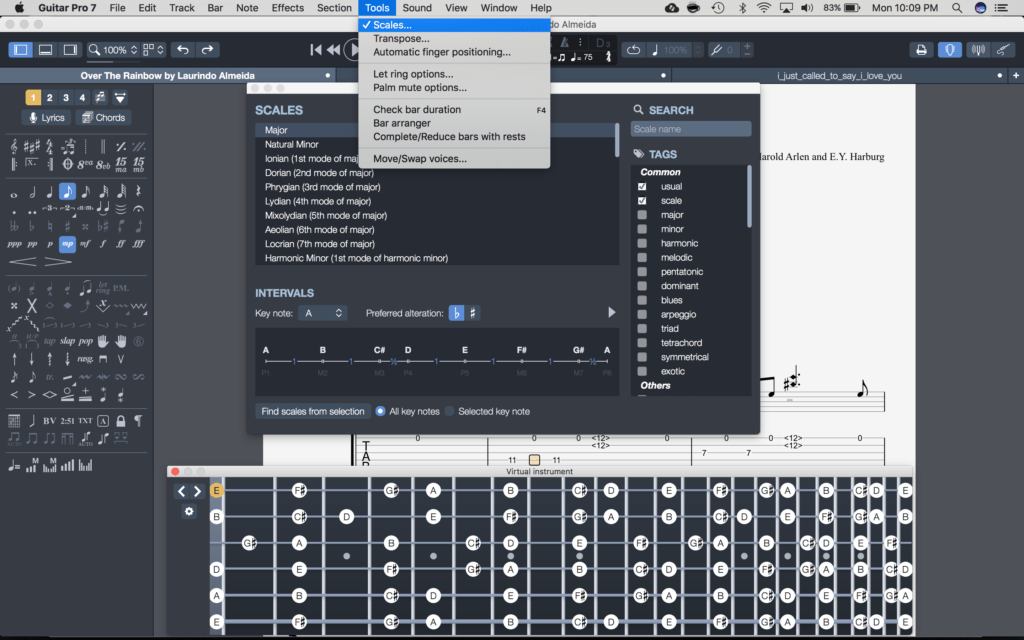Open virtual instrument settings gear
1024x640 pixels.
pyautogui.click(x=189, y=511)
